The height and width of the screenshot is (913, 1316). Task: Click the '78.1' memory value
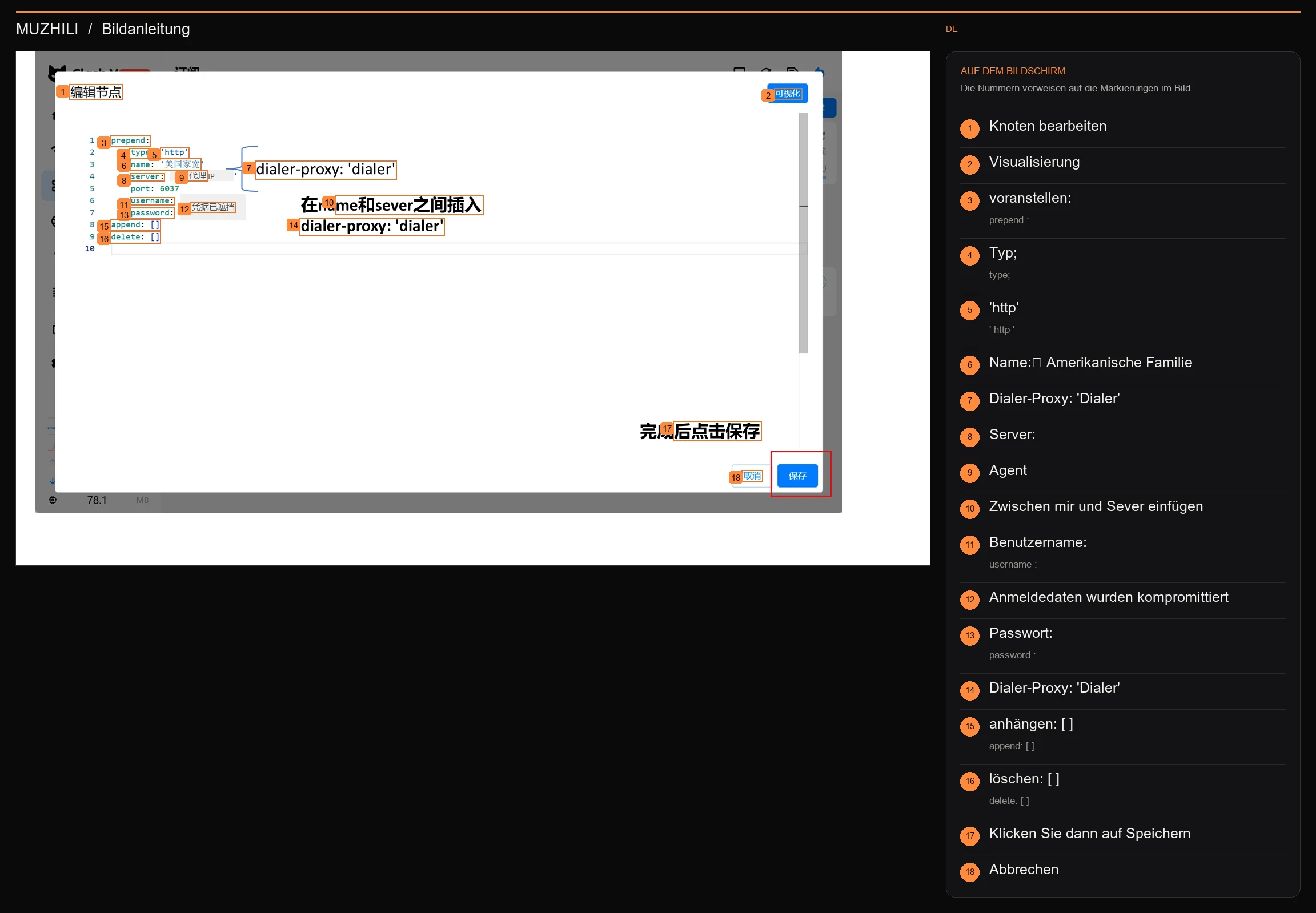tap(97, 500)
